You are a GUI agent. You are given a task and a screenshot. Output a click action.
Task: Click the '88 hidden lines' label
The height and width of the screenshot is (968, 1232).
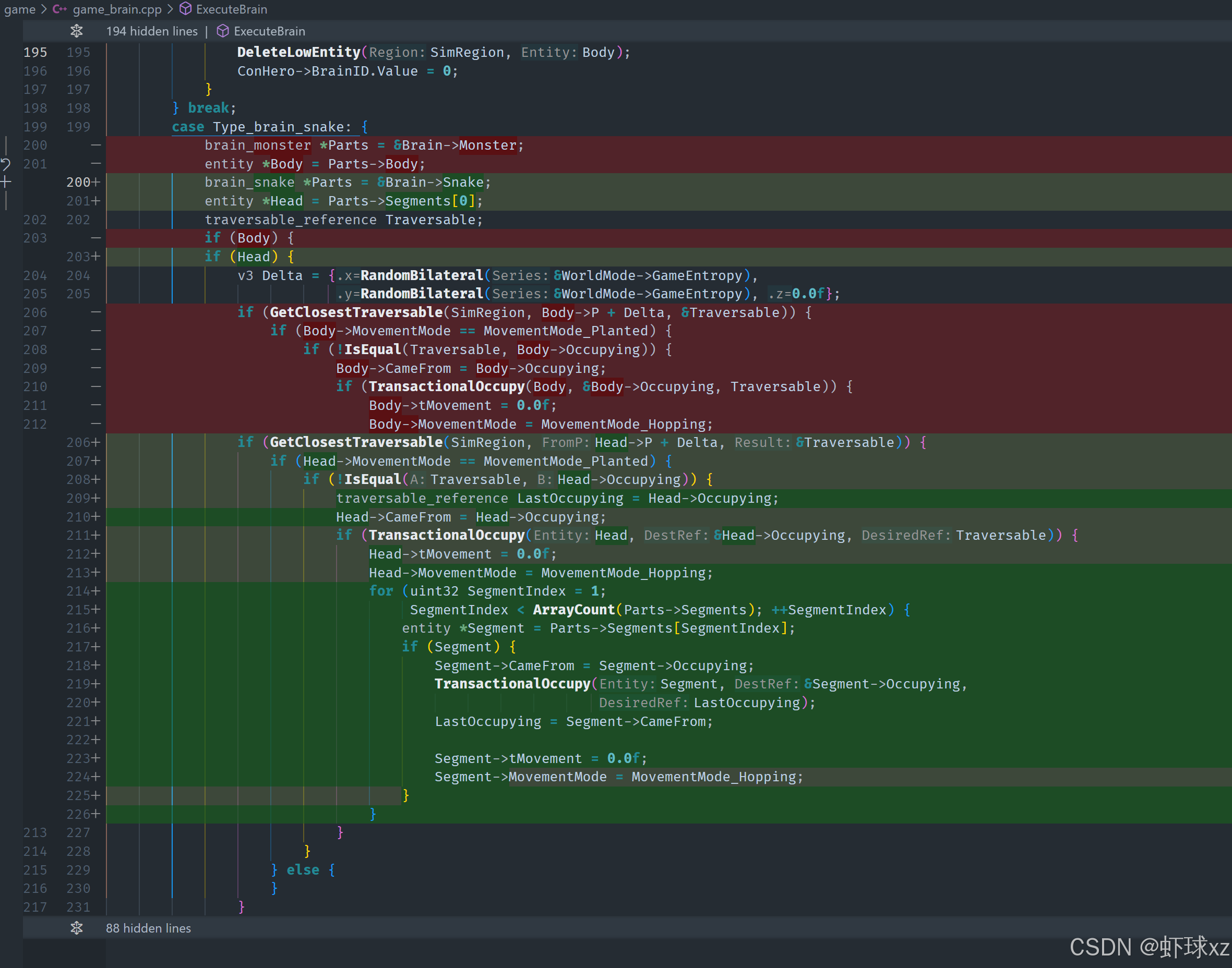coord(149,928)
